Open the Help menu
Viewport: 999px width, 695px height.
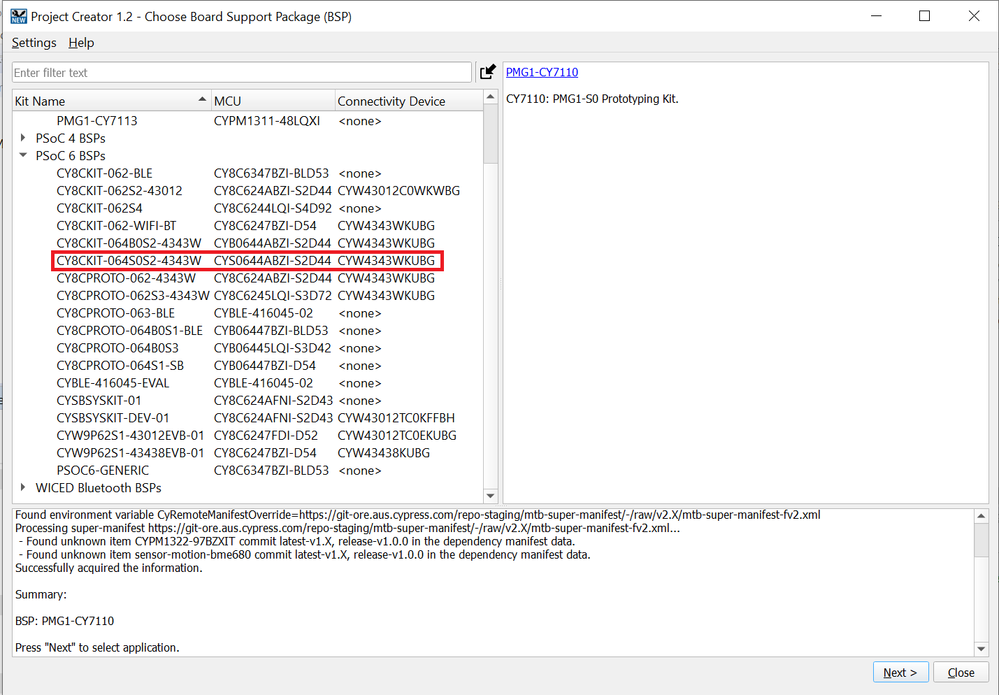tap(81, 43)
